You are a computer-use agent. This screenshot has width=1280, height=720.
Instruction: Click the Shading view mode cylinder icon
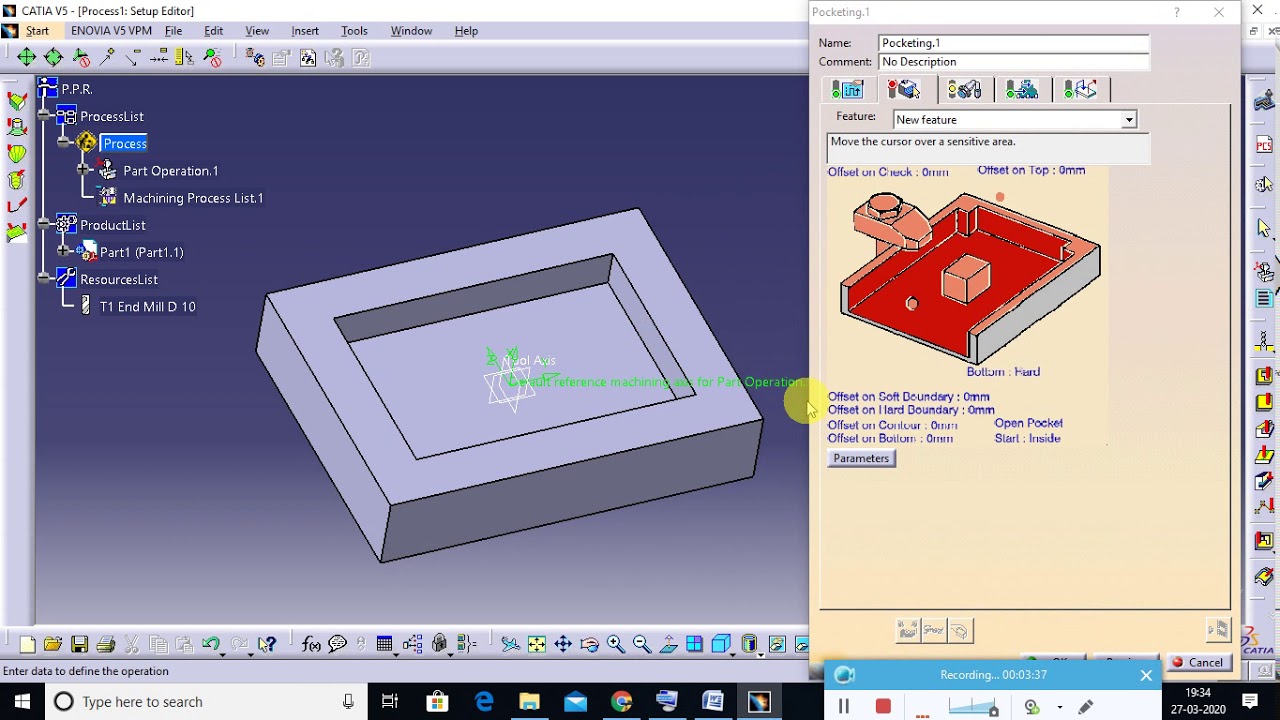(x=750, y=645)
